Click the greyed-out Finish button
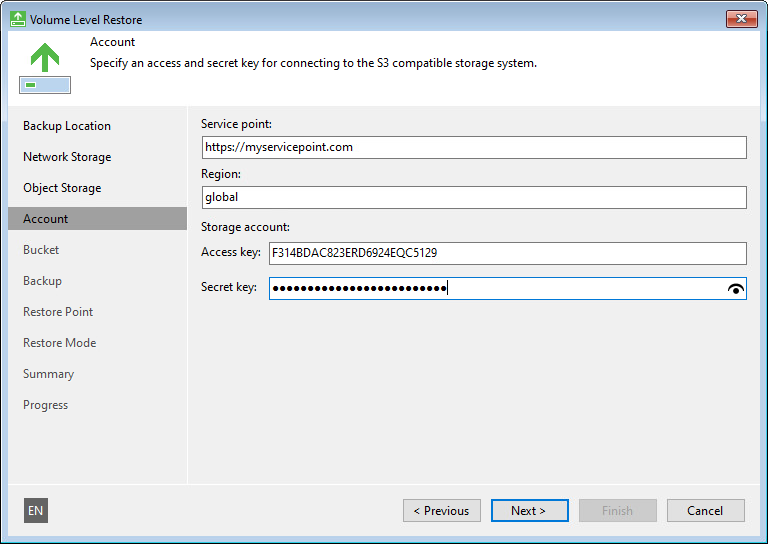Image resolution: width=768 pixels, height=544 pixels. (618, 511)
